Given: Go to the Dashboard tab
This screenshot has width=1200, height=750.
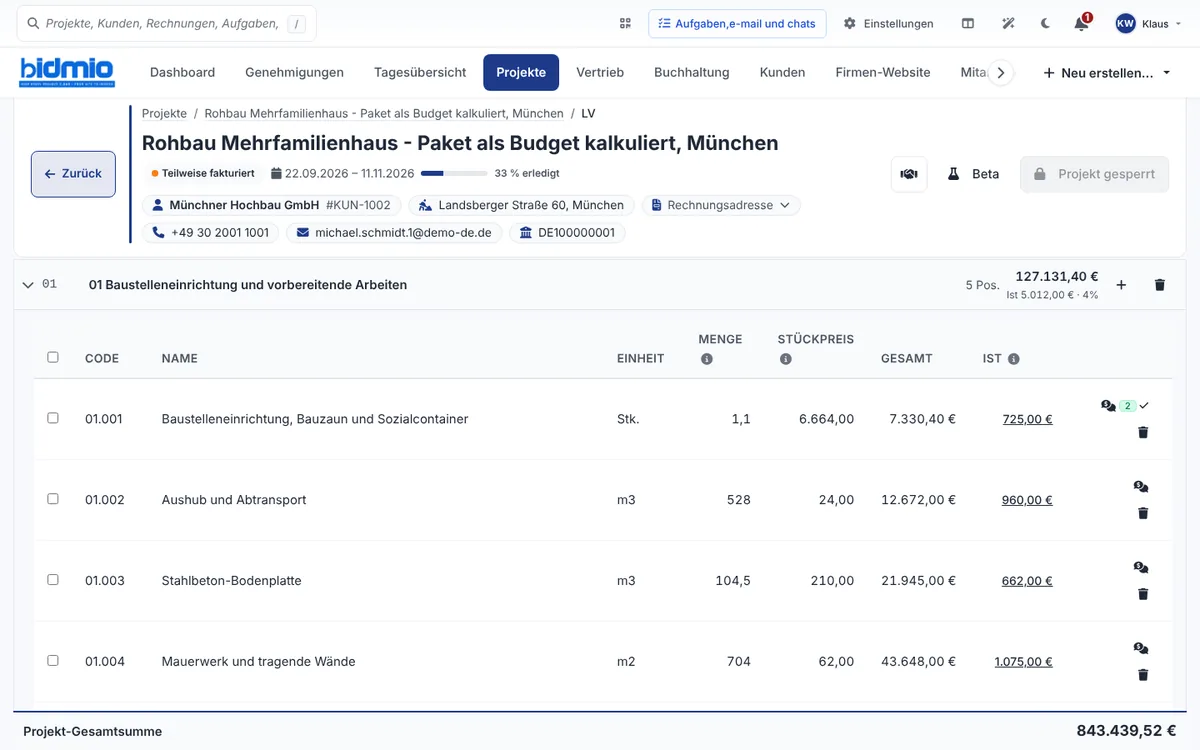Looking at the screenshot, I should (182, 72).
